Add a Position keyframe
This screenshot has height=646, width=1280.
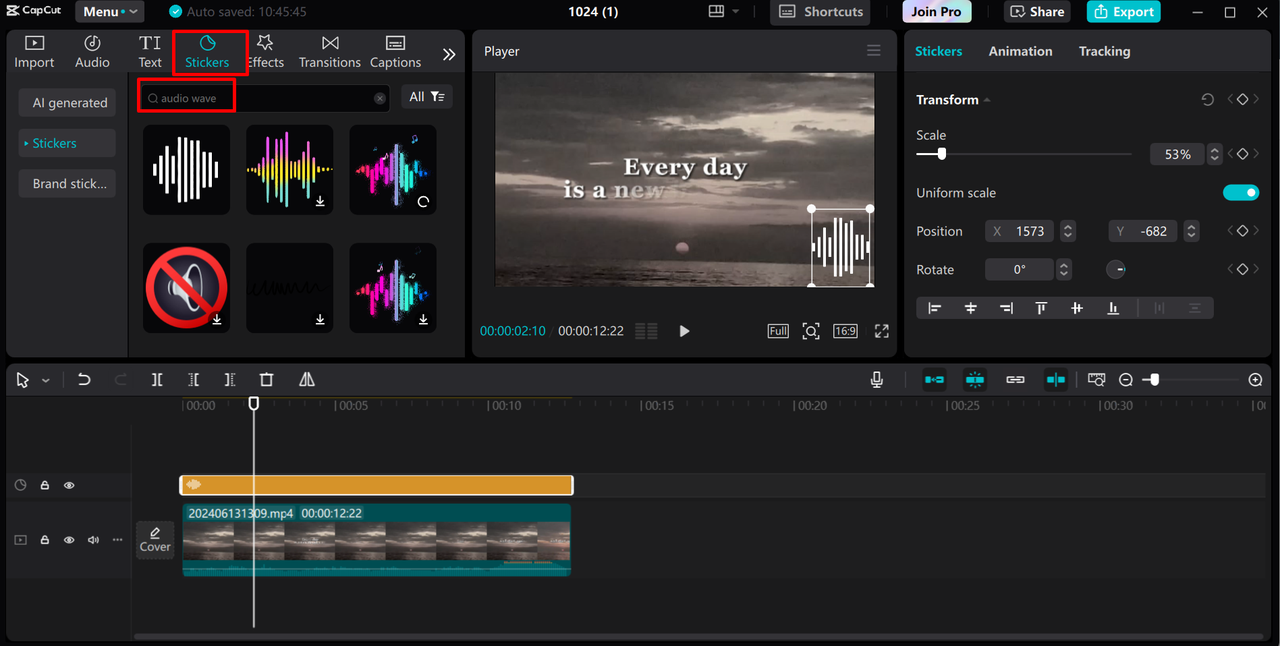click(x=1242, y=231)
